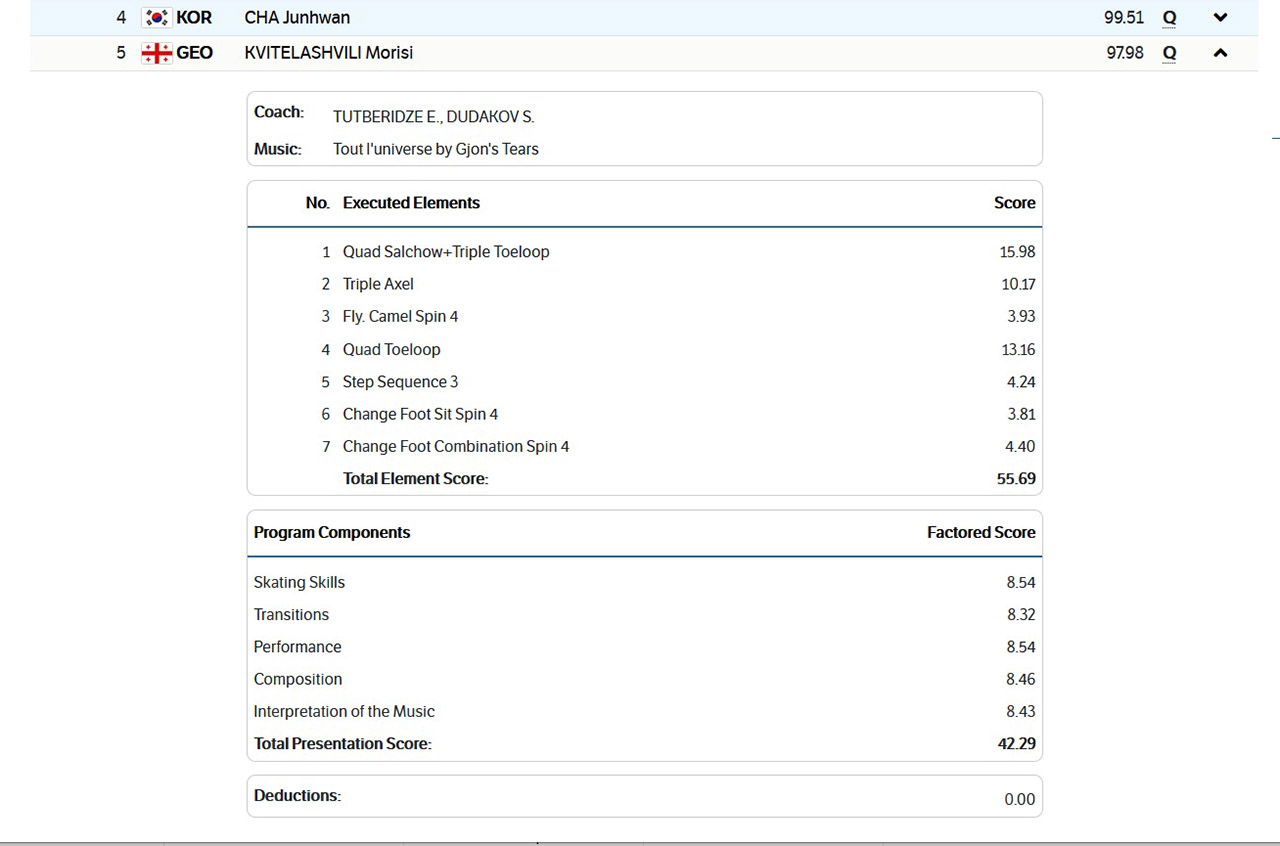Click the Deductions value 0.00
The width and height of the screenshot is (1280, 846).
(1019, 799)
